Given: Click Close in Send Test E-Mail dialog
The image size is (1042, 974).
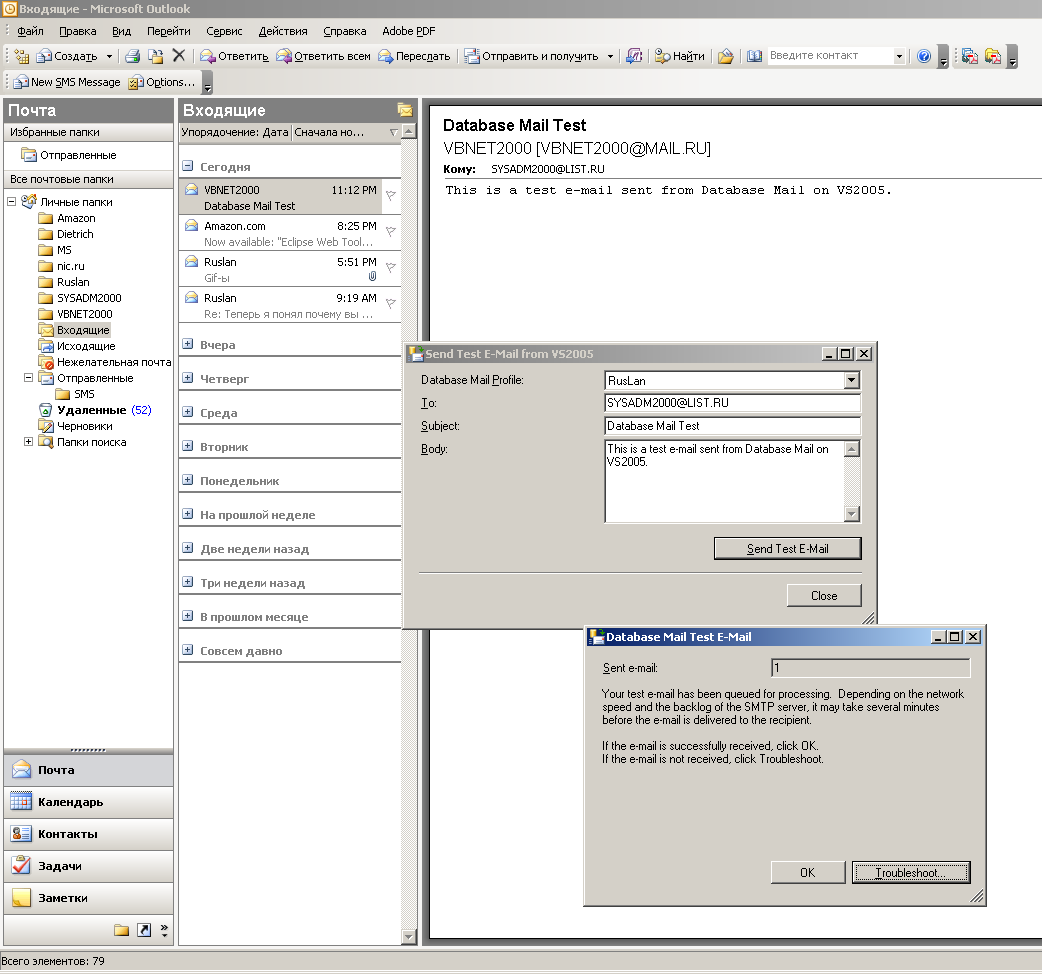Looking at the screenshot, I should (x=824, y=596).
